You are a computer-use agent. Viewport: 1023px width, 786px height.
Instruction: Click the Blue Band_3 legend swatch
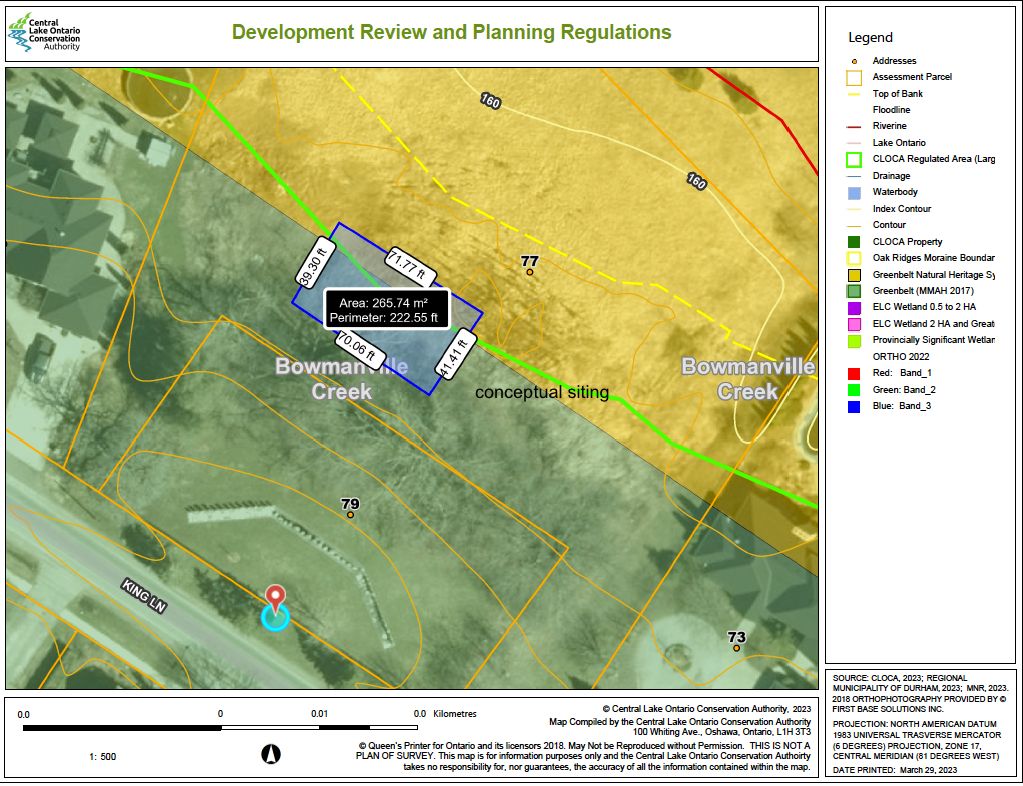(853, 406)
